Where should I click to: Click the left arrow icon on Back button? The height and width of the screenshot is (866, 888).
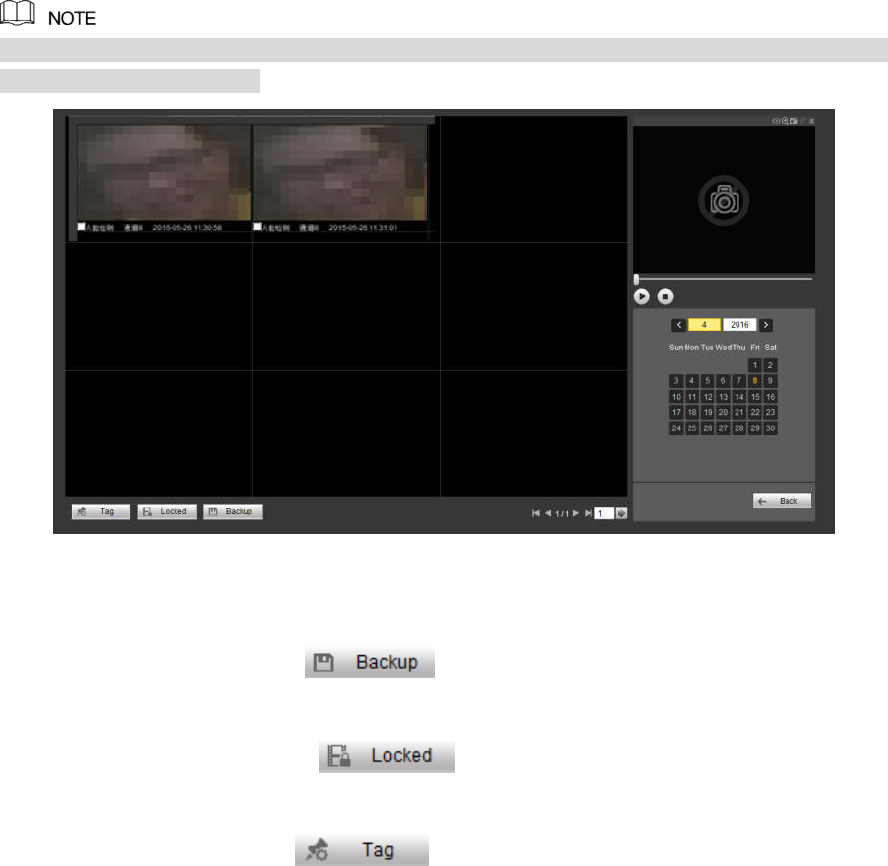[762, 501]
